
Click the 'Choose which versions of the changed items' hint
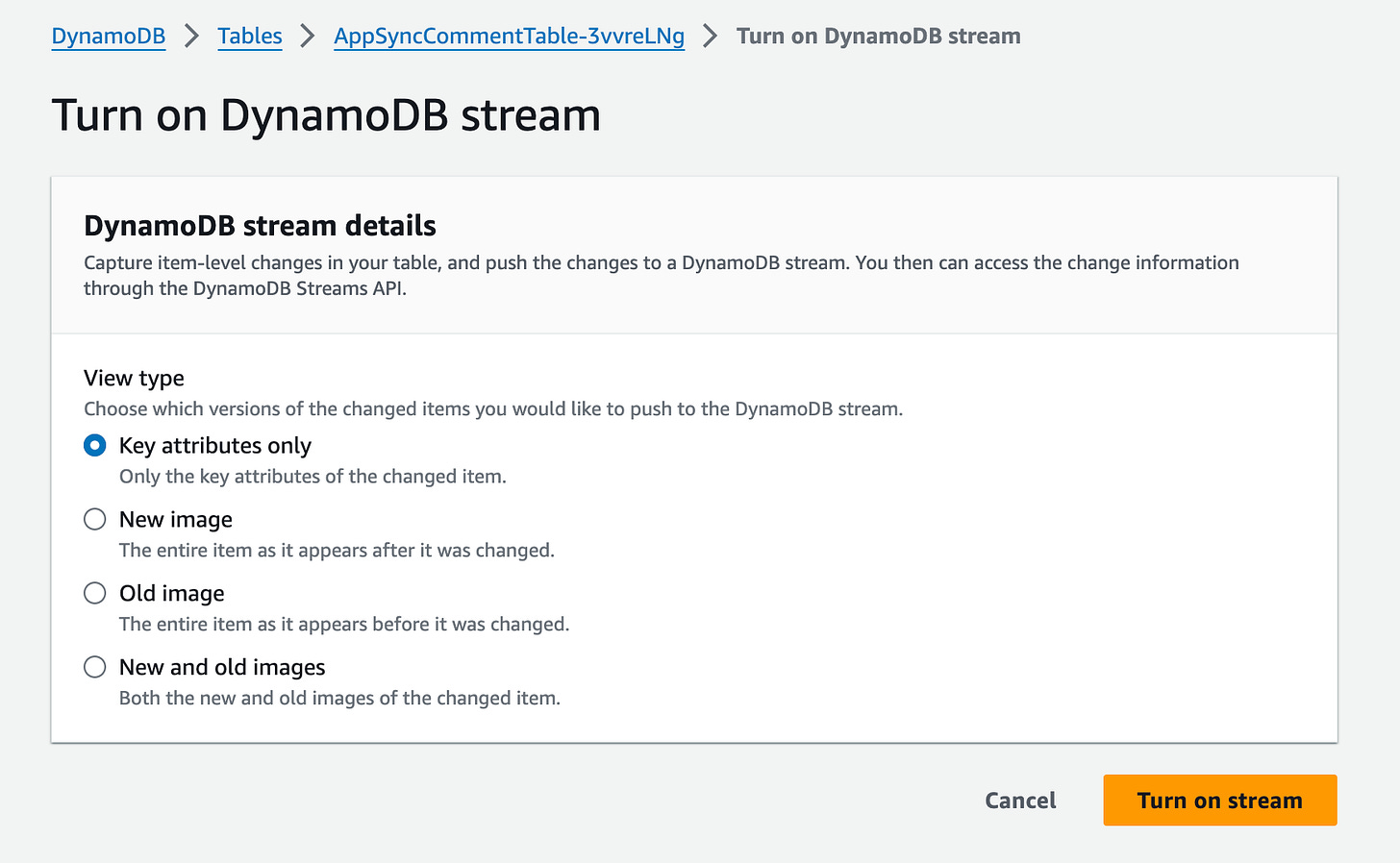coord(493,409)
